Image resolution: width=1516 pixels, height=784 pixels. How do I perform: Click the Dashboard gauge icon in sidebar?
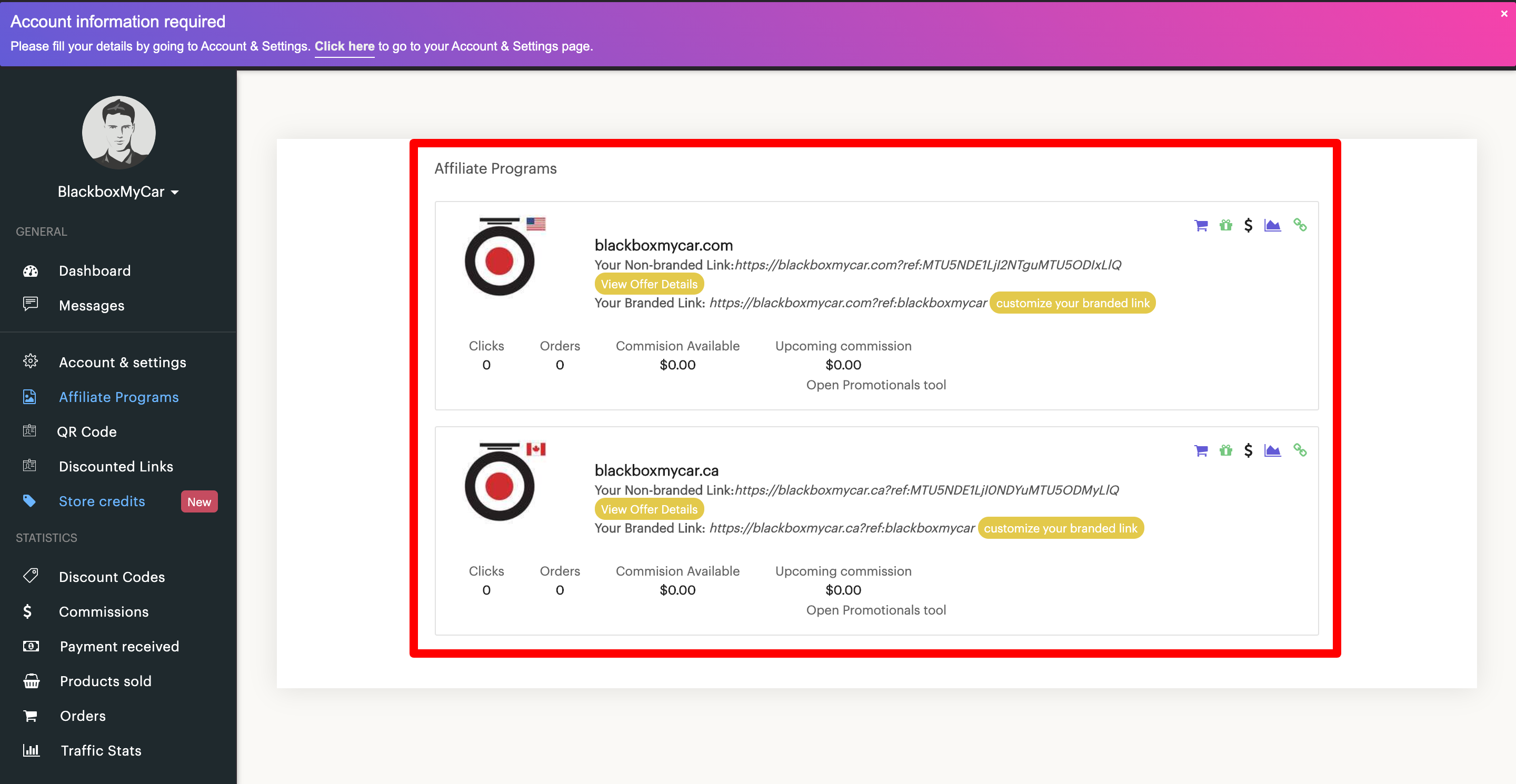pyautogui.click(x=30, y=270)
